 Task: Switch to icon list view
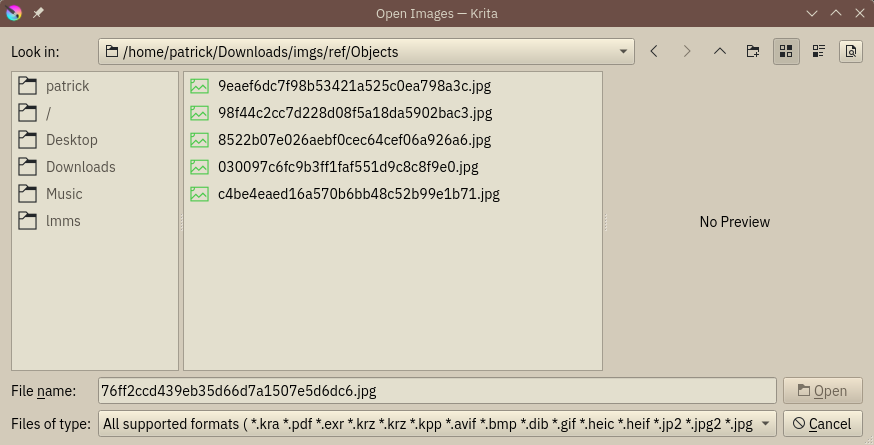point(786,52)
